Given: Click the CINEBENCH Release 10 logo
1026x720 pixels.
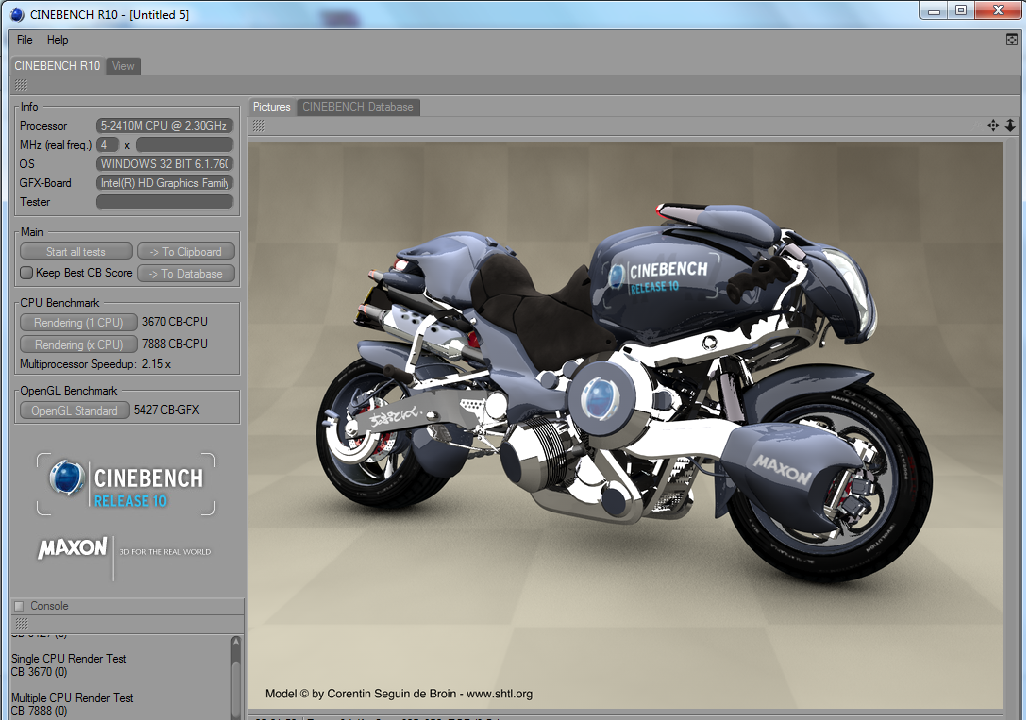Looking at the screenshot, I should [126, 484].
